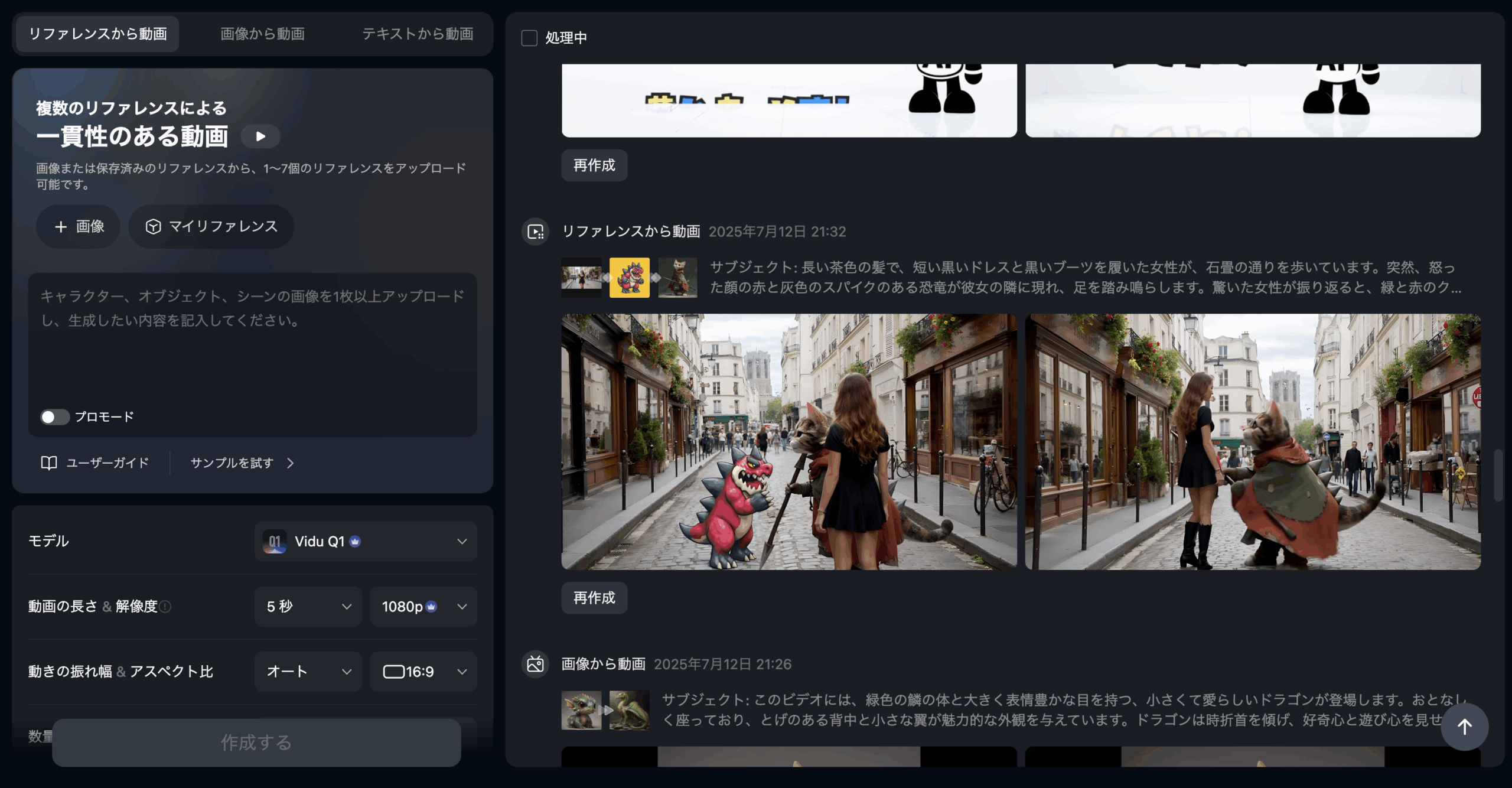Click the scroll-to-top arrow button

coord(1464,727)
